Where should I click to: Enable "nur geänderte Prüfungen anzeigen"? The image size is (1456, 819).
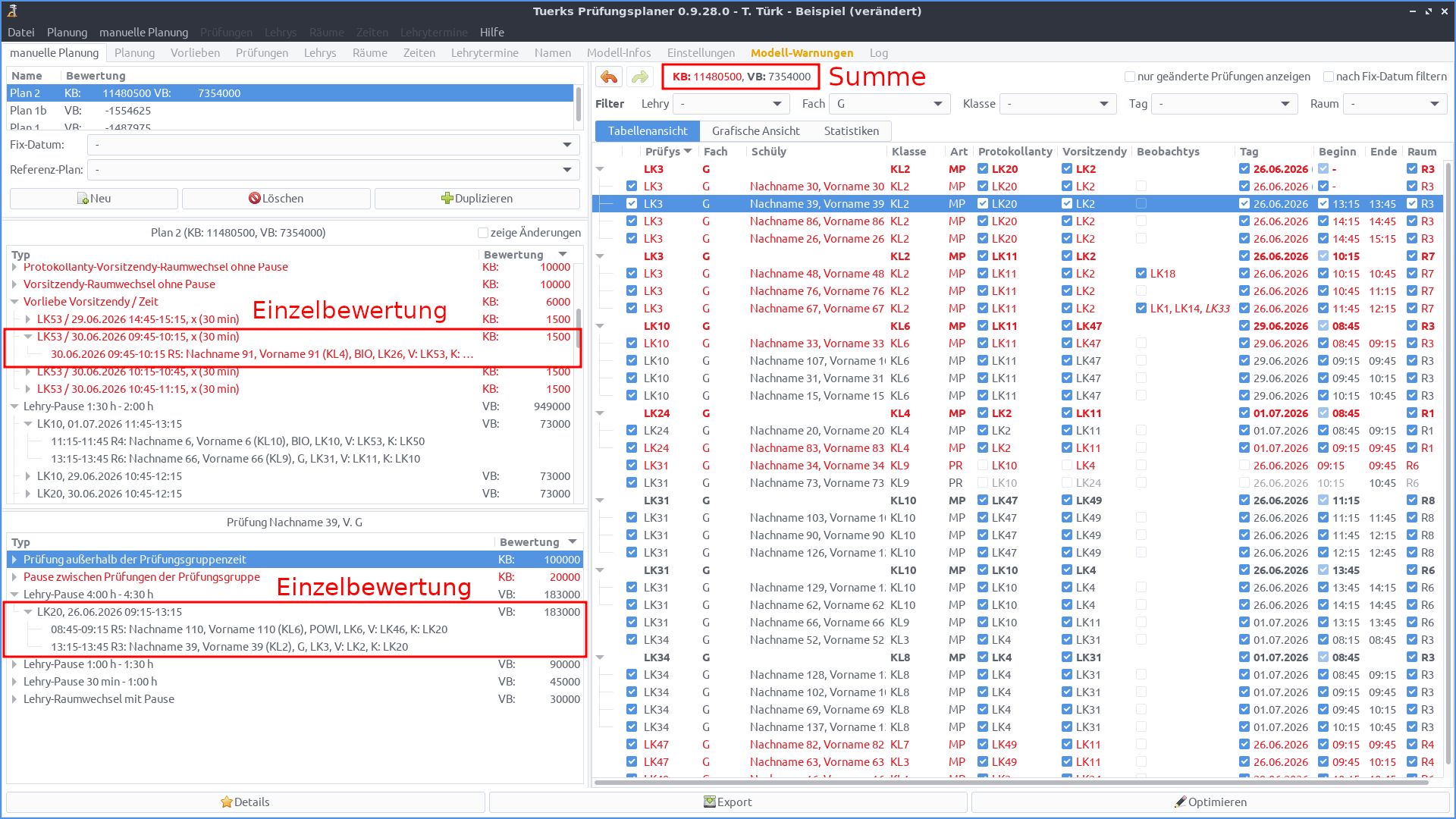pos(1131,76)
